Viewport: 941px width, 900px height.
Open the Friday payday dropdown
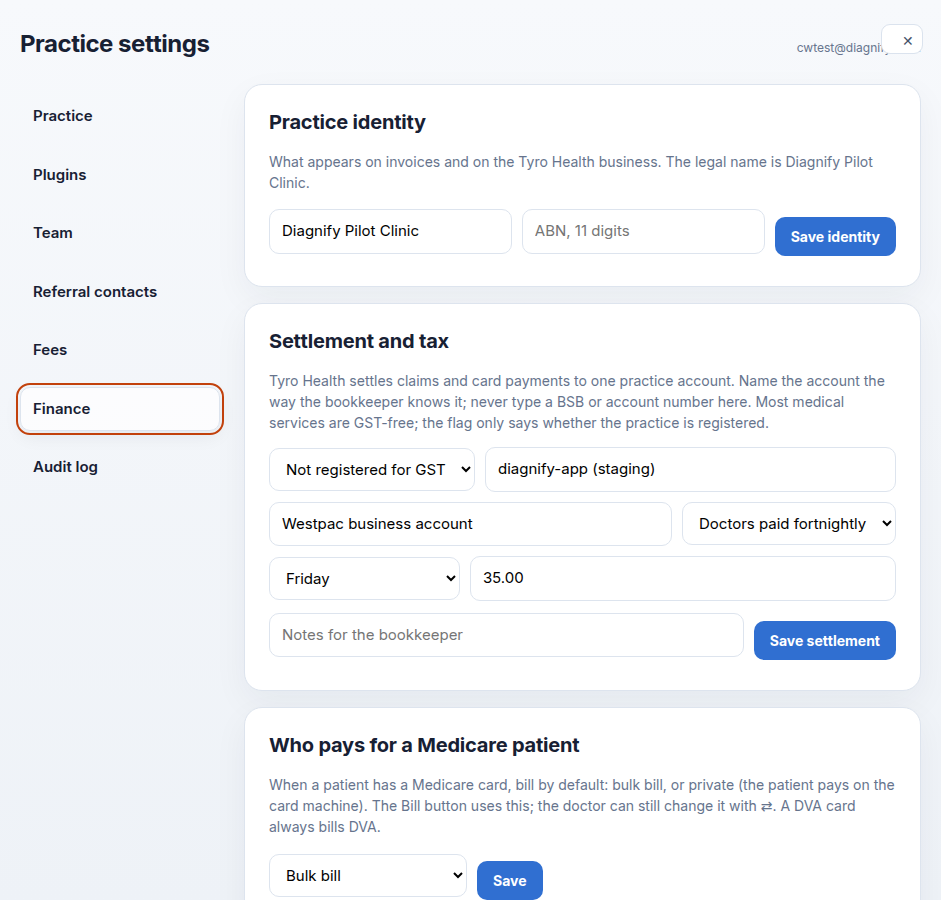click(x=364, y=578)
